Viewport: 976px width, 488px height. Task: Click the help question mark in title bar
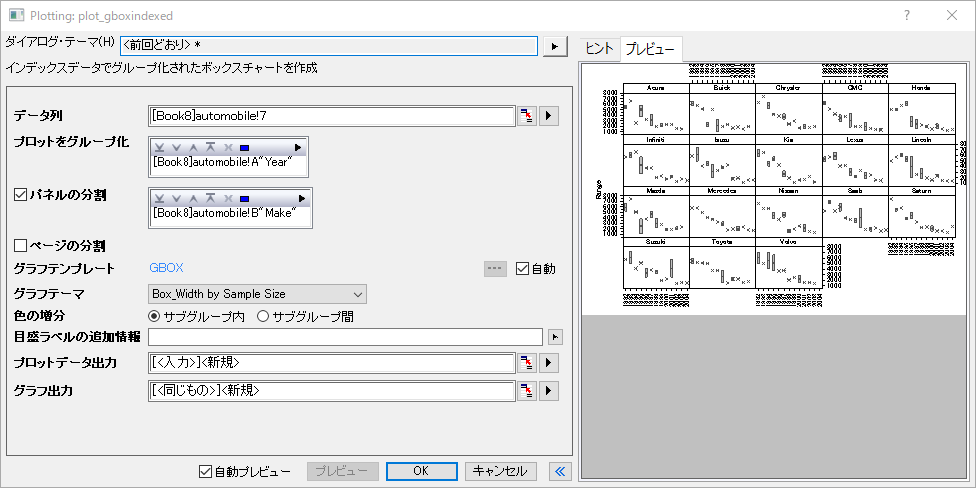pos(908,16)
